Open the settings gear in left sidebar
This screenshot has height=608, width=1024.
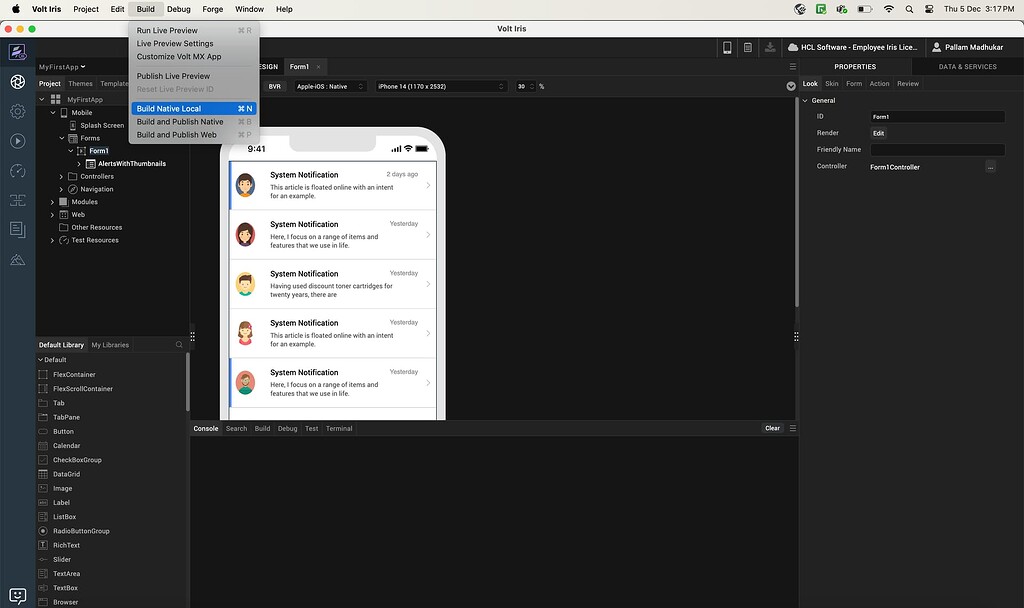coord(18,112)
